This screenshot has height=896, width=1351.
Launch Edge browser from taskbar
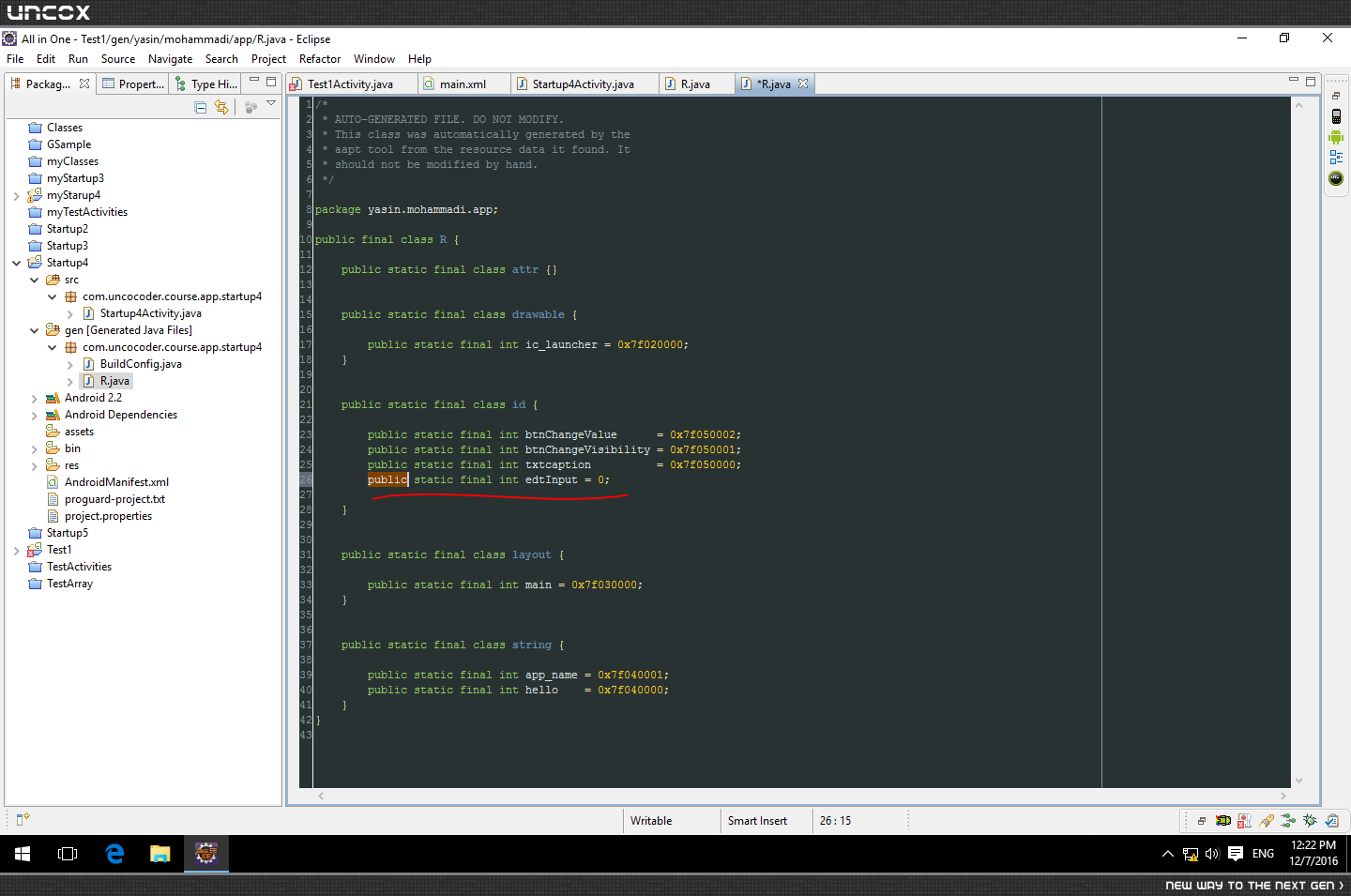114,854
